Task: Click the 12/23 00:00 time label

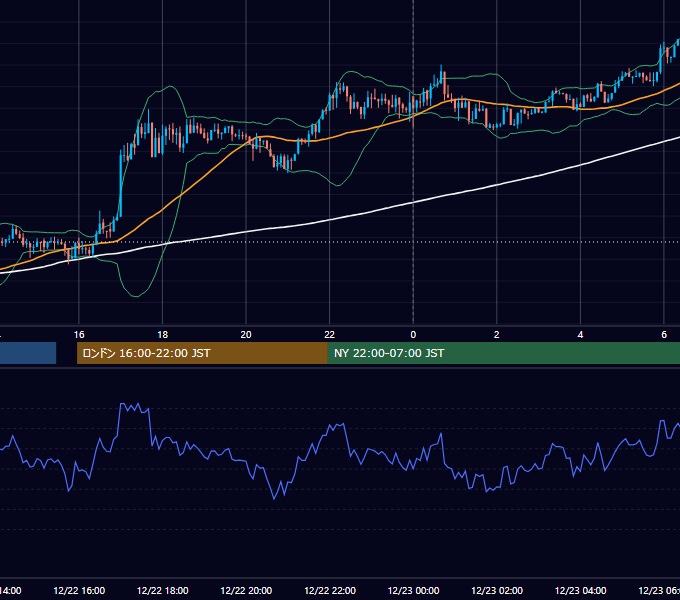Action: pyautogui.click(x=413, y=590)
